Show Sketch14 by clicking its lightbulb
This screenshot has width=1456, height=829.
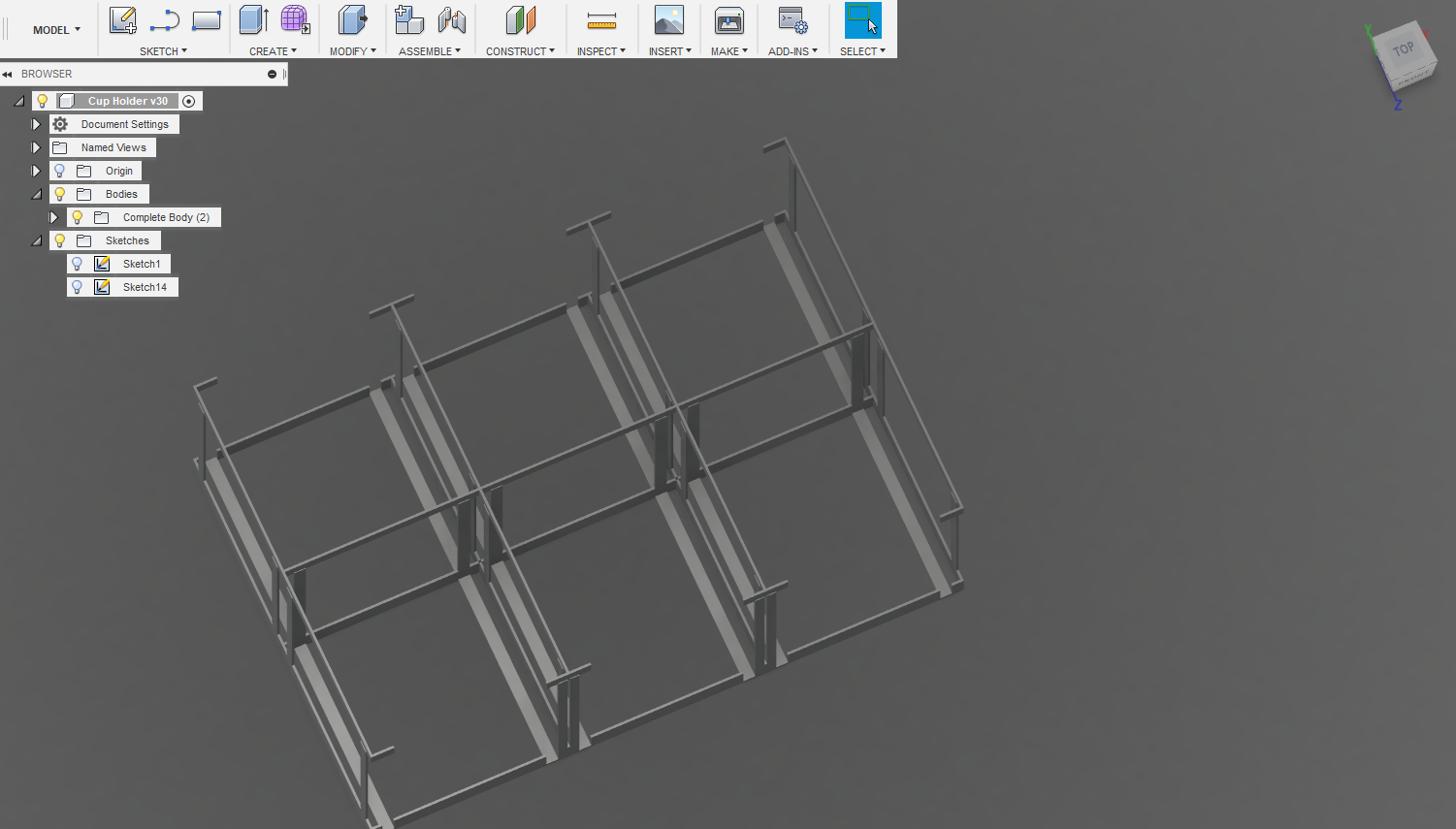pyautogui.click(x=77, y=287)
